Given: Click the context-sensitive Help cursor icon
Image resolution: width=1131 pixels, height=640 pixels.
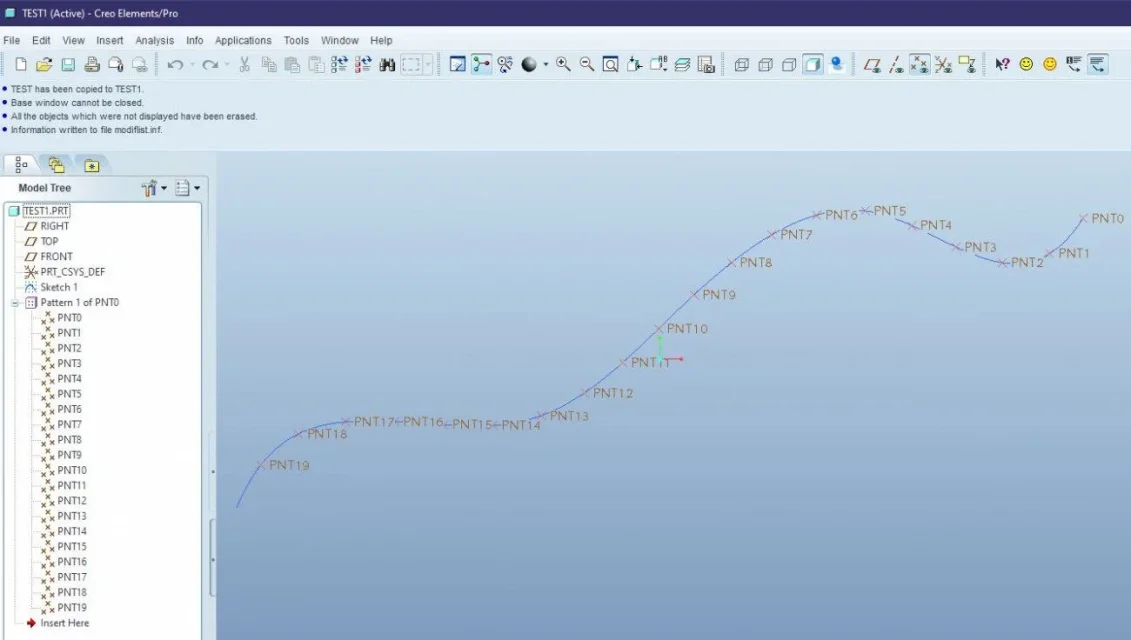Looking at the screenshot, I should tap(1002, 65).
